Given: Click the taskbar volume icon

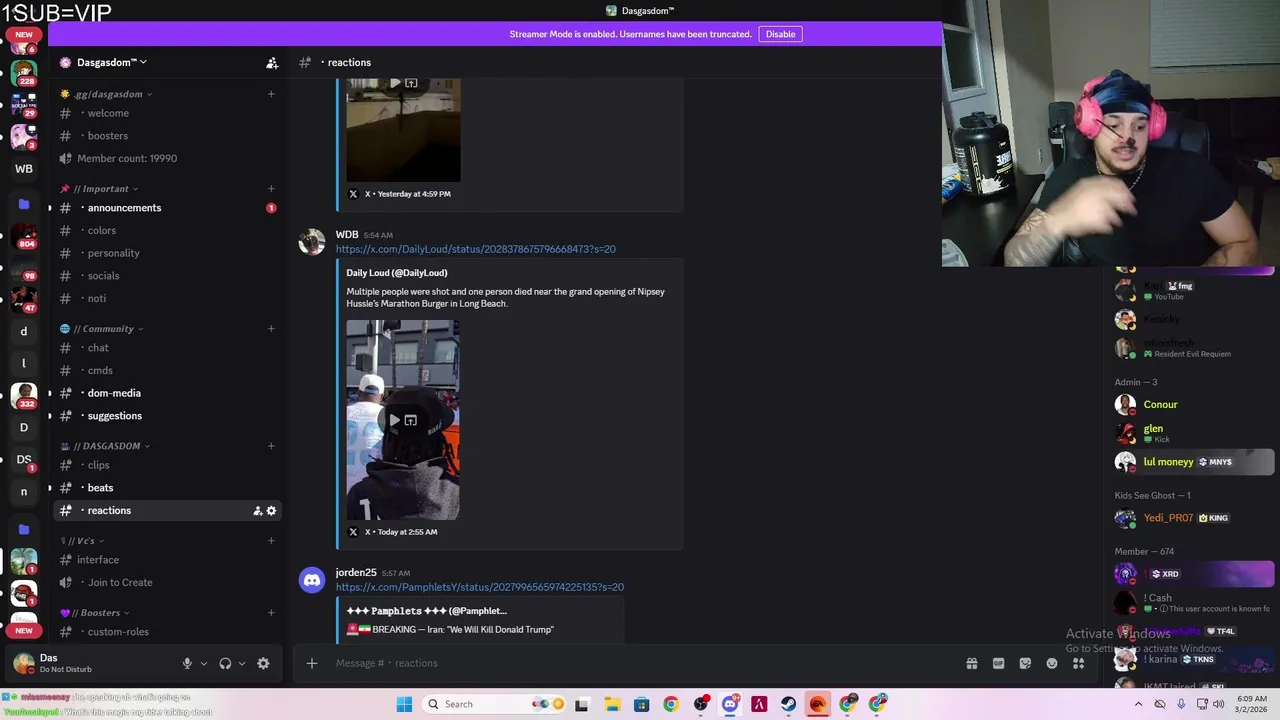Looking at the screenshot, I should (x=1219, y=704).
